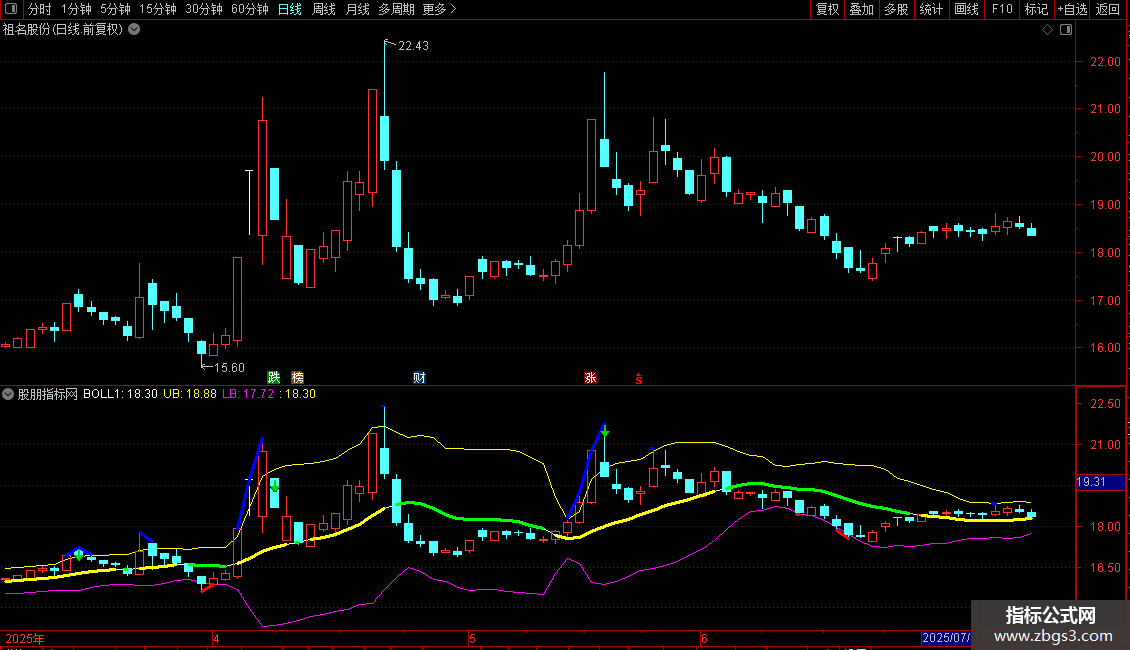Activate the 画线 drawing tool
1130x650 pixels.
point(966,9)
